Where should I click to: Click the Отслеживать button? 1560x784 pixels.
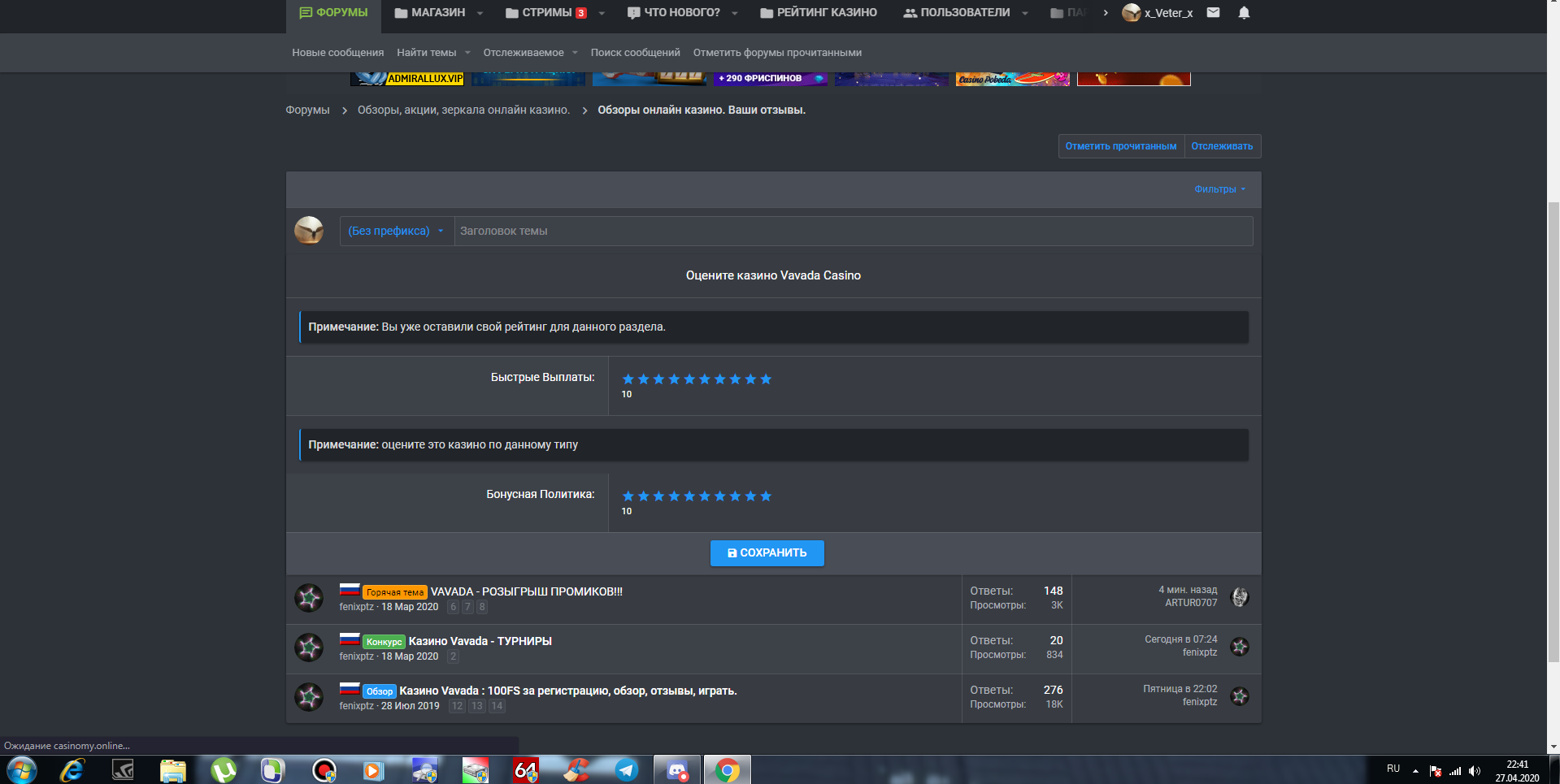click(1222, 146)
